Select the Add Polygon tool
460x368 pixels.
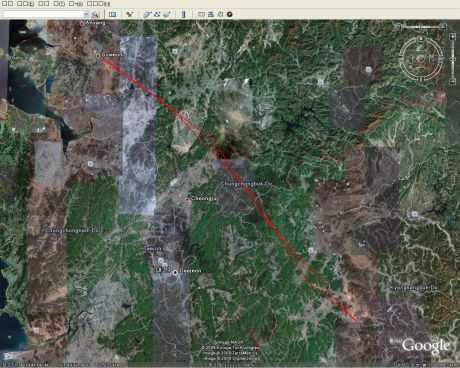tap(147, 14)
